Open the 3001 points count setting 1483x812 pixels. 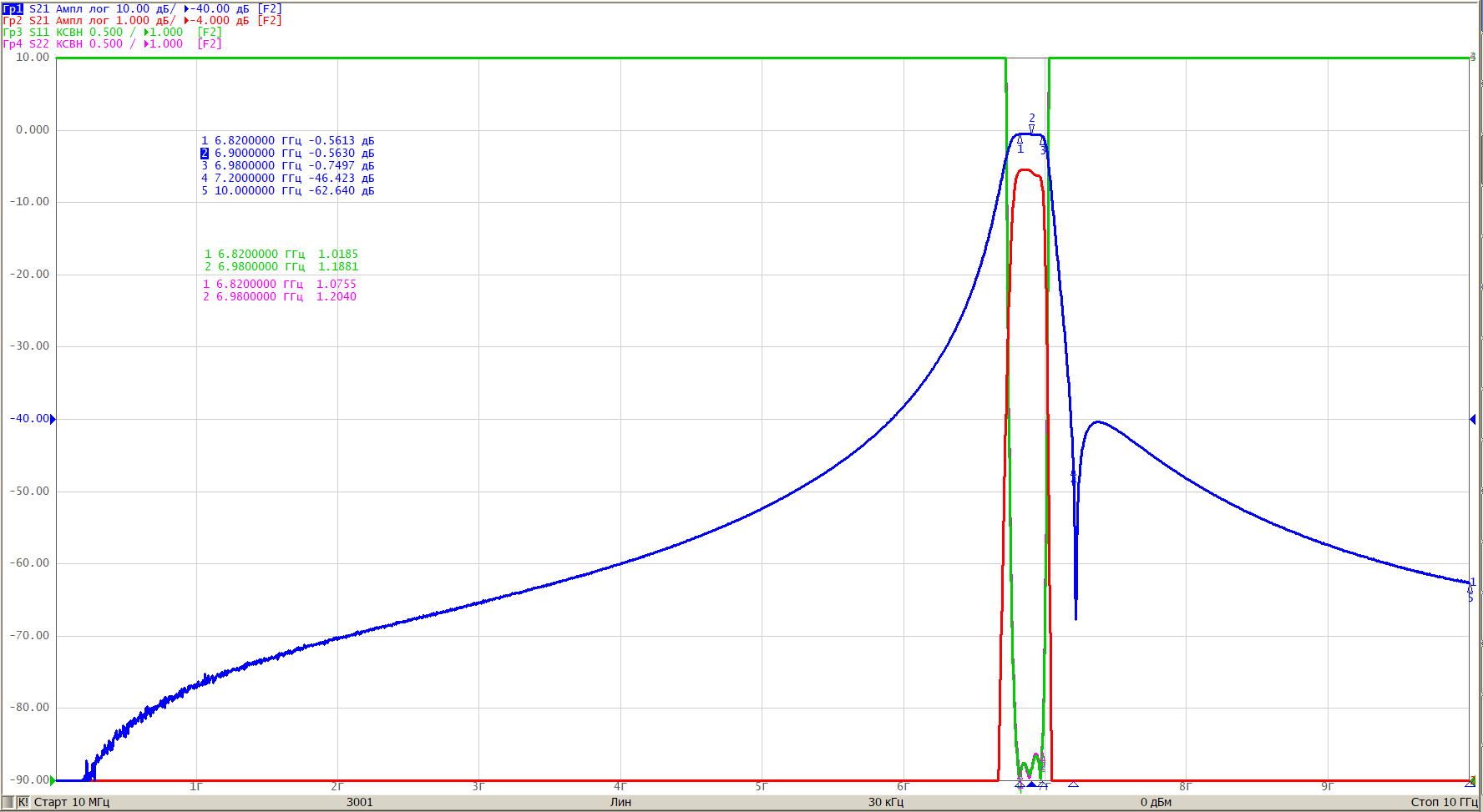pos(360,802)
